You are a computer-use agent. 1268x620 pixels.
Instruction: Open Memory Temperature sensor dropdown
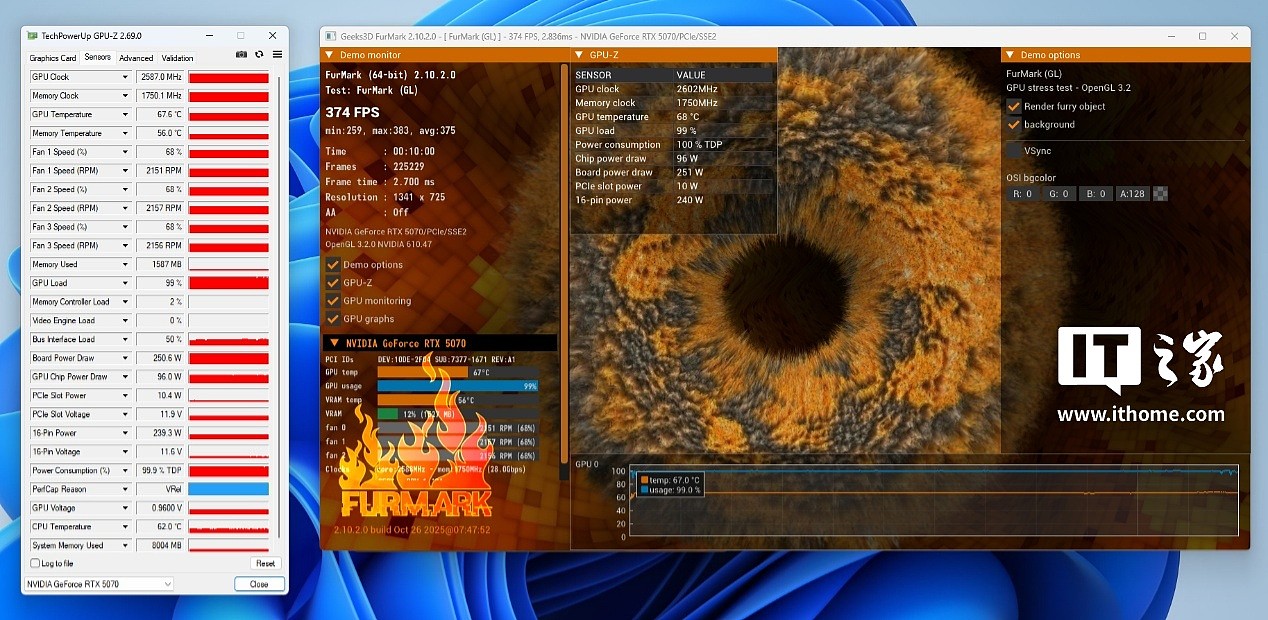(x=125, y=133)
